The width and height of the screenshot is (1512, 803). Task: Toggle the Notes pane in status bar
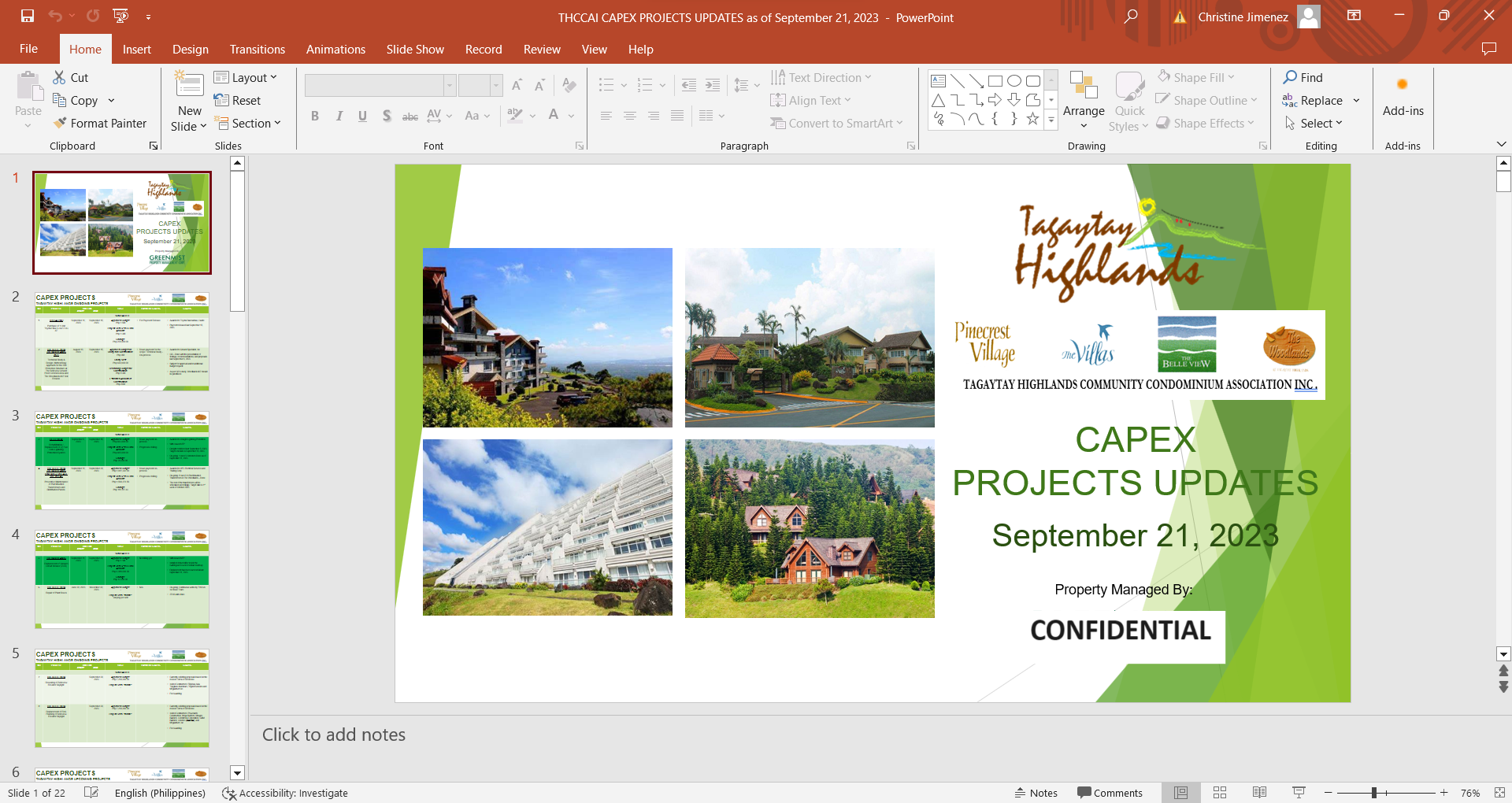coord(1036,793)
